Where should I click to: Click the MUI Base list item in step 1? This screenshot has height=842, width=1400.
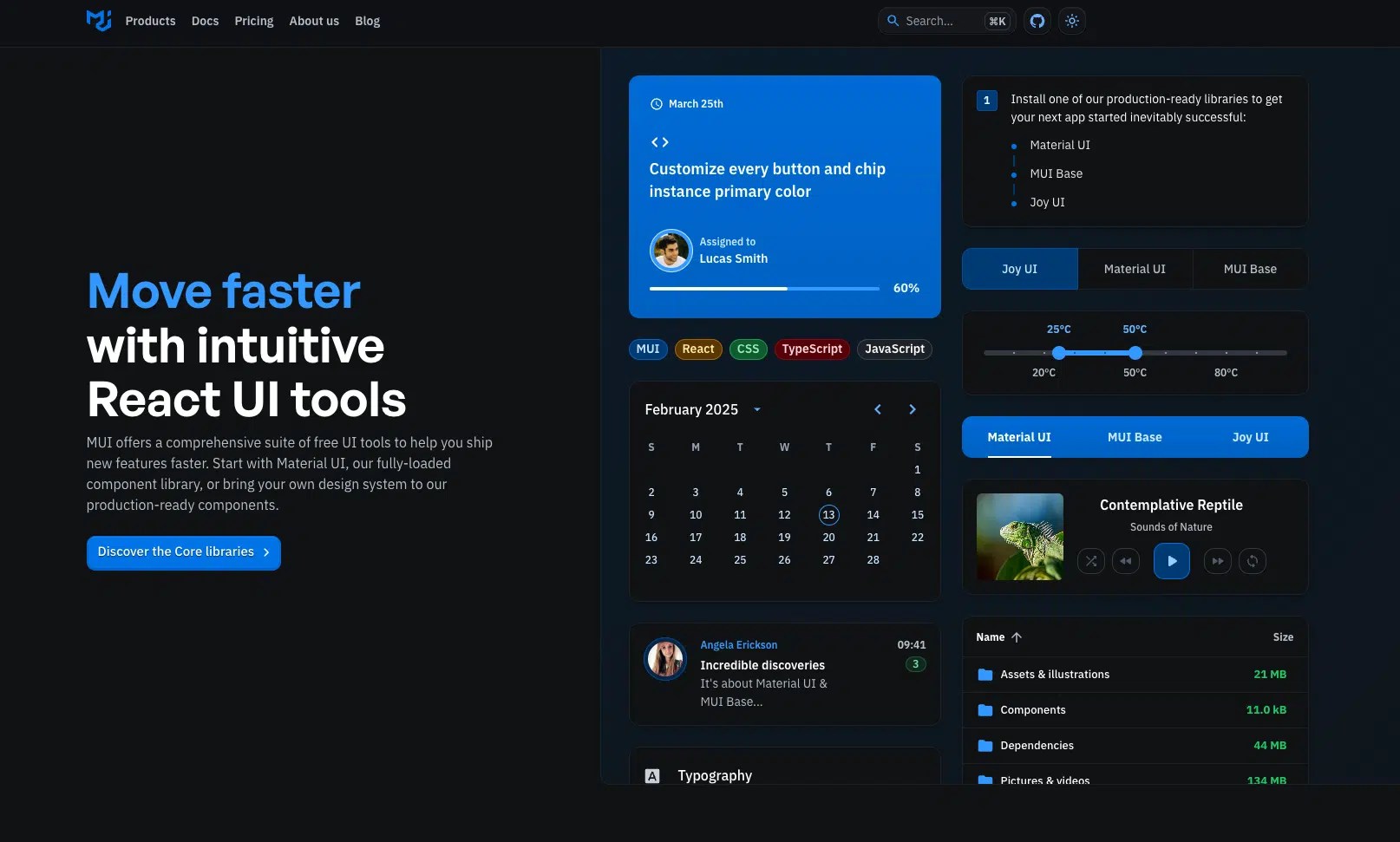pyautogui.click(x=1057, y=174)
